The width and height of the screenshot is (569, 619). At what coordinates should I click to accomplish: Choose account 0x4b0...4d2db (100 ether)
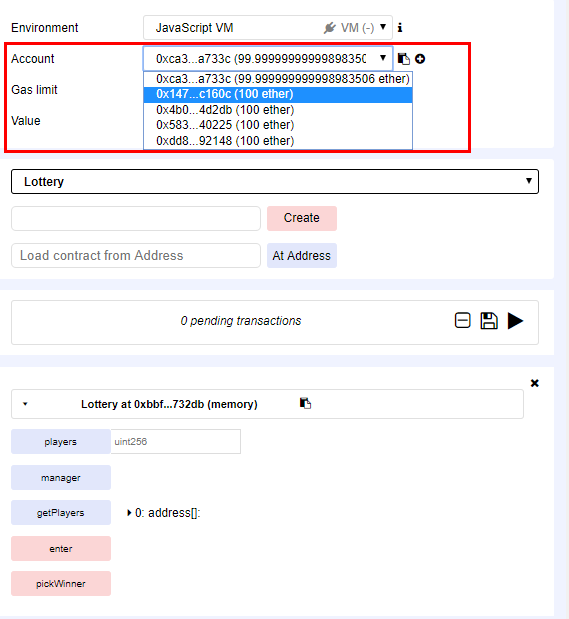(x=278, y=110)
